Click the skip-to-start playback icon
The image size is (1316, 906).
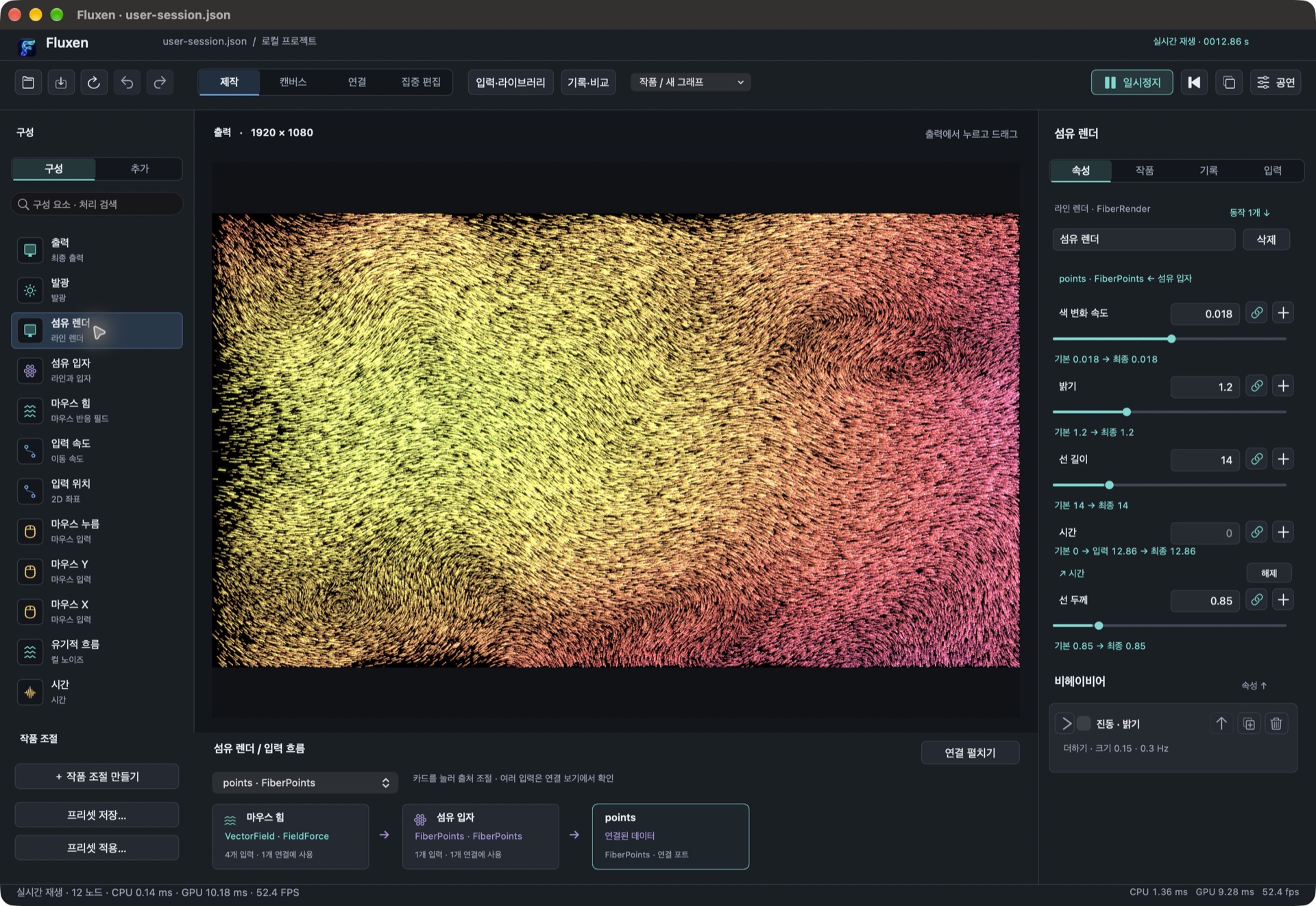click(x=1194, y=82)
